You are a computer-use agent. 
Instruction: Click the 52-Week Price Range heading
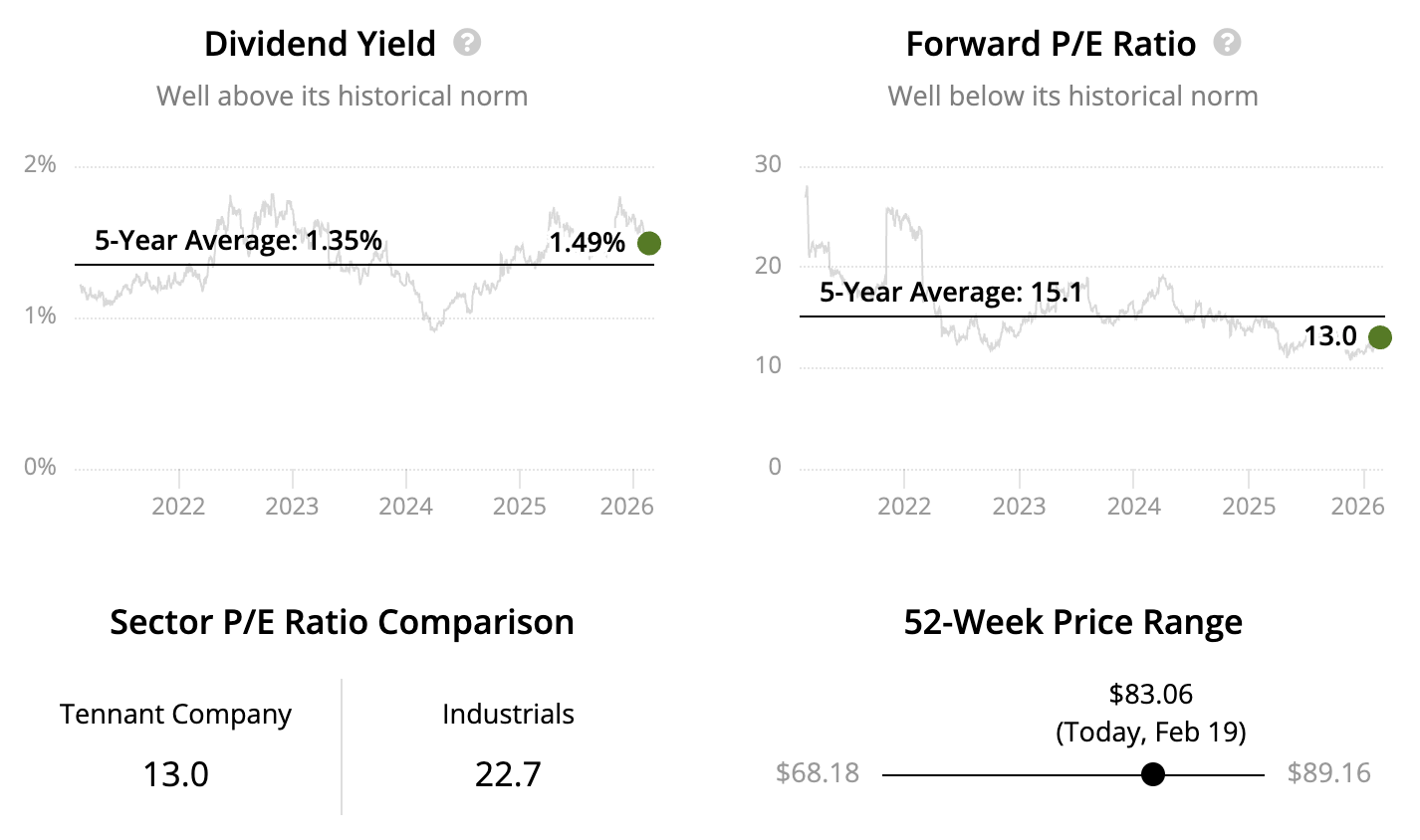[x=1072, y=622]
